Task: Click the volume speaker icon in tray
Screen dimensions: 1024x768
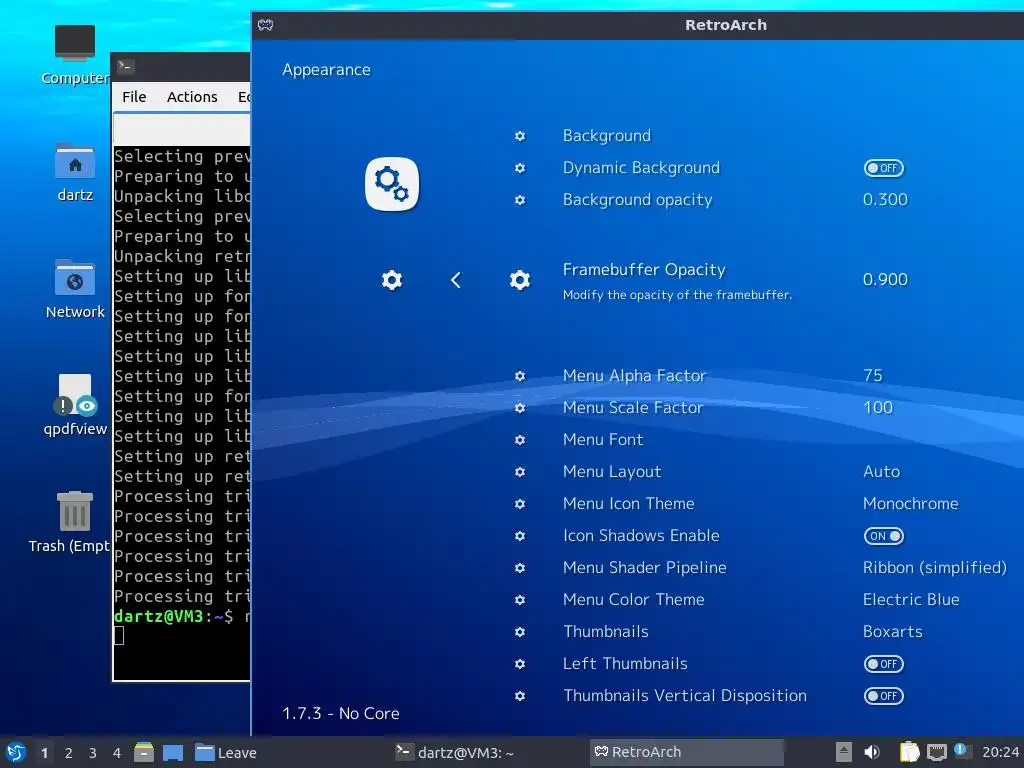Action: click(x=872, y=752)
